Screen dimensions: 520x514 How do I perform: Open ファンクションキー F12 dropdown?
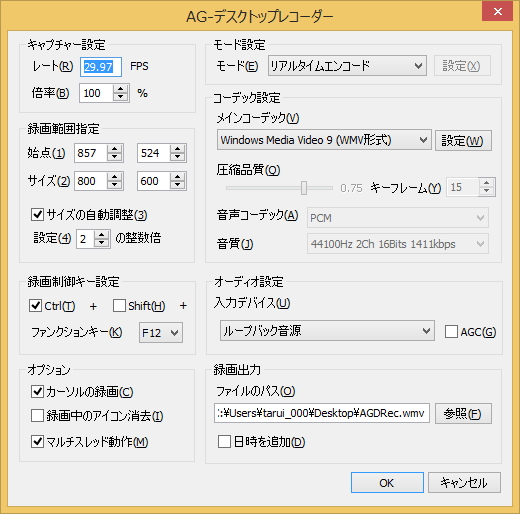point(161,333)
